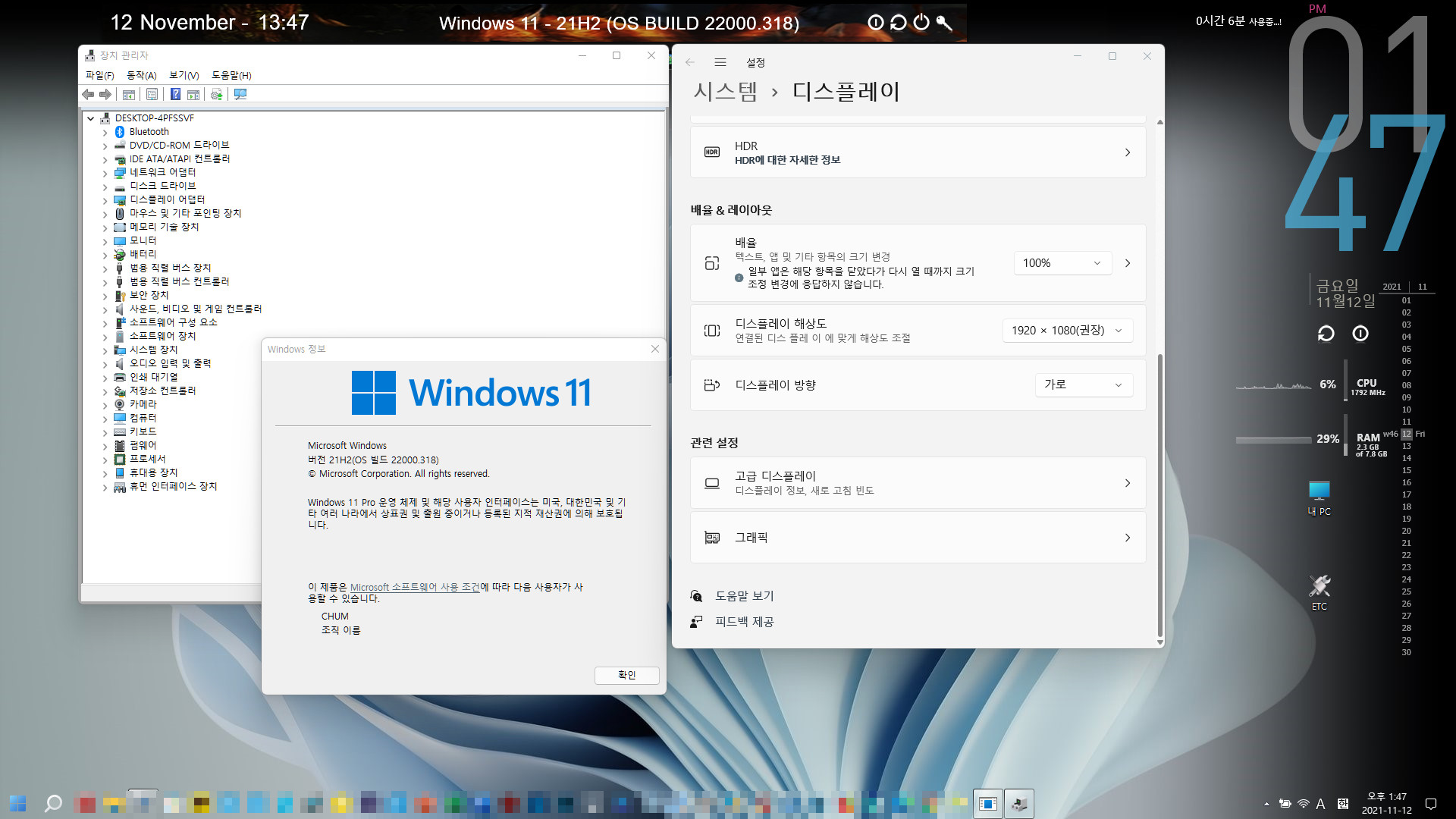
Task: Click the refresh icon under the date widget
Action: coord(1326,334)
